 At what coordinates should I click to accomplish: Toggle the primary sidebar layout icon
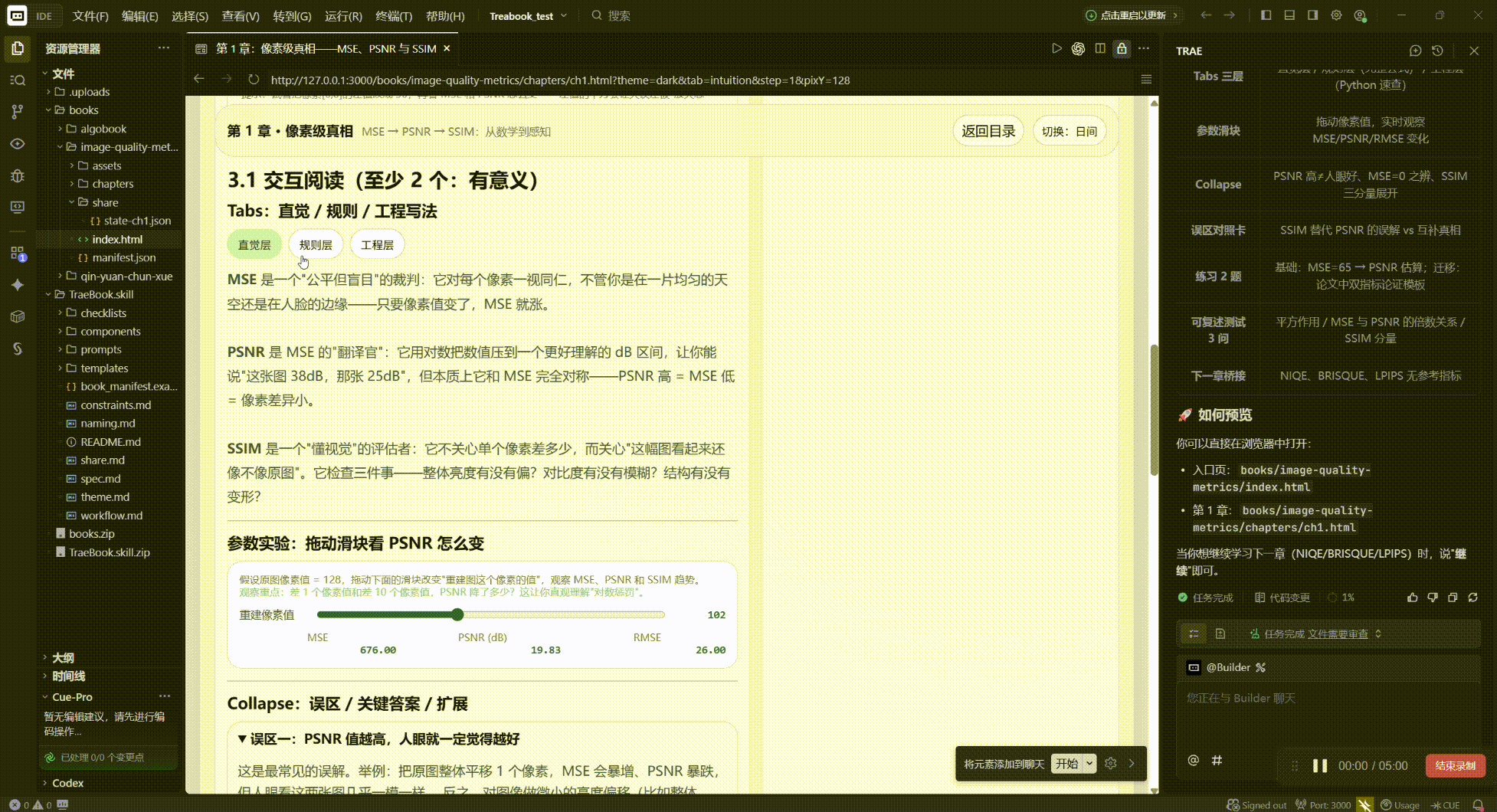tap(1266, 15)
